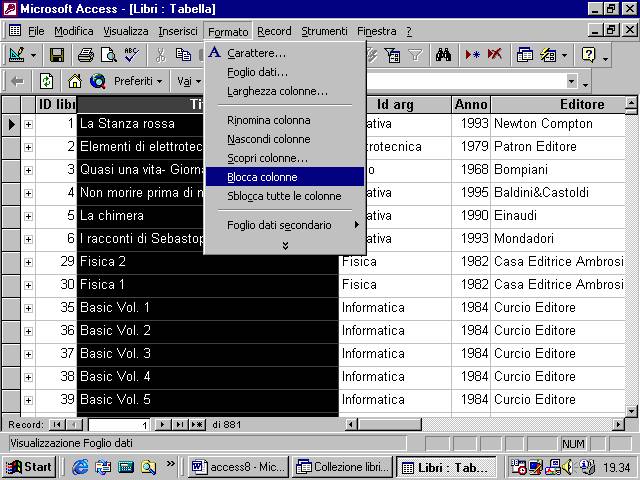640x480 pixels.
Task: Click new record navigation button
Action: tap(197, 425)
